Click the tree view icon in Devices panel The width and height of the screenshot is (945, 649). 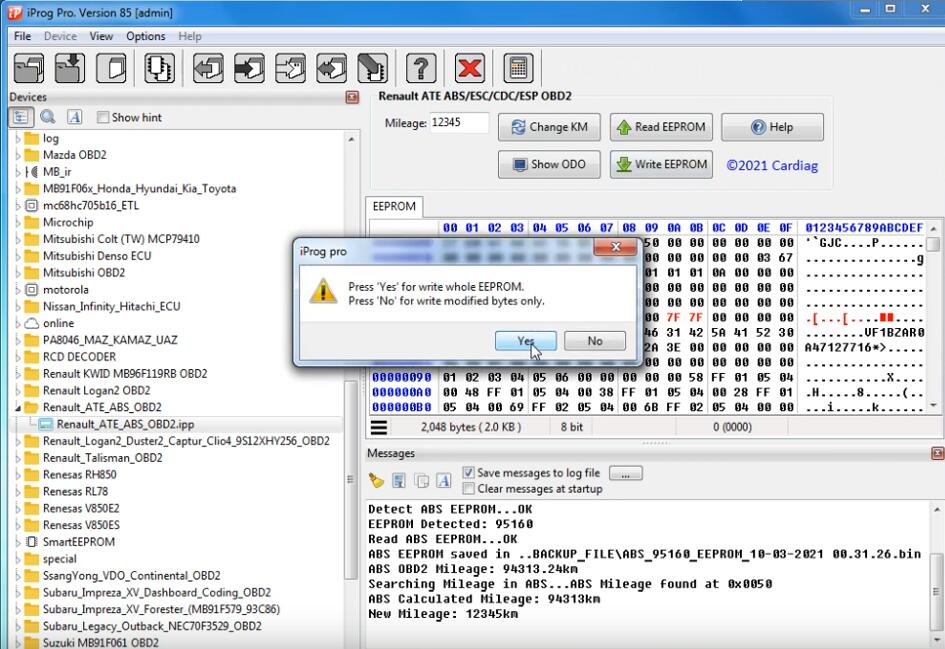point(21,117)
